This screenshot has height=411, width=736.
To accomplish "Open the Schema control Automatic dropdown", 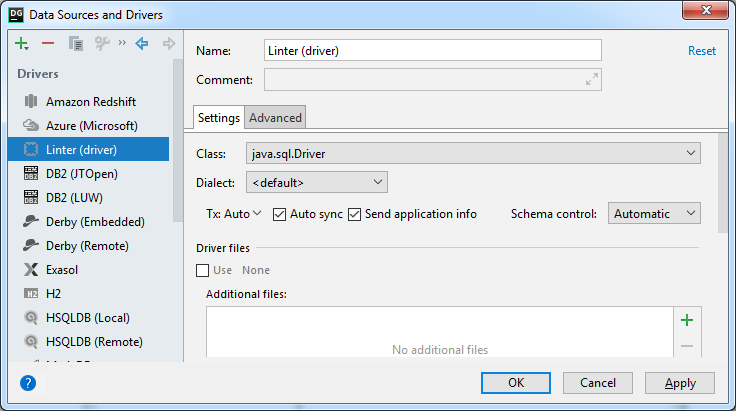I will click(x=654, y=213).
